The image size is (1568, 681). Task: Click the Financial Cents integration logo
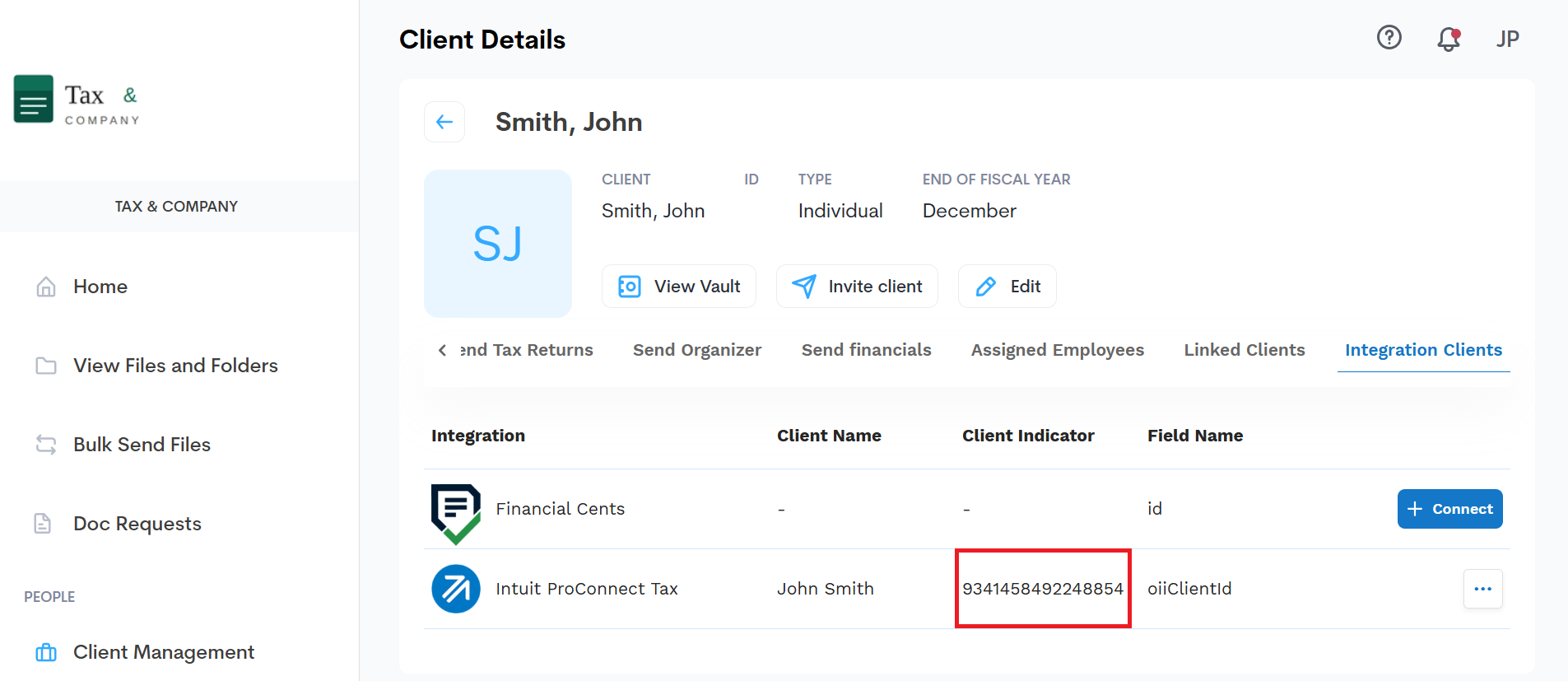click(x=456, y=513)
